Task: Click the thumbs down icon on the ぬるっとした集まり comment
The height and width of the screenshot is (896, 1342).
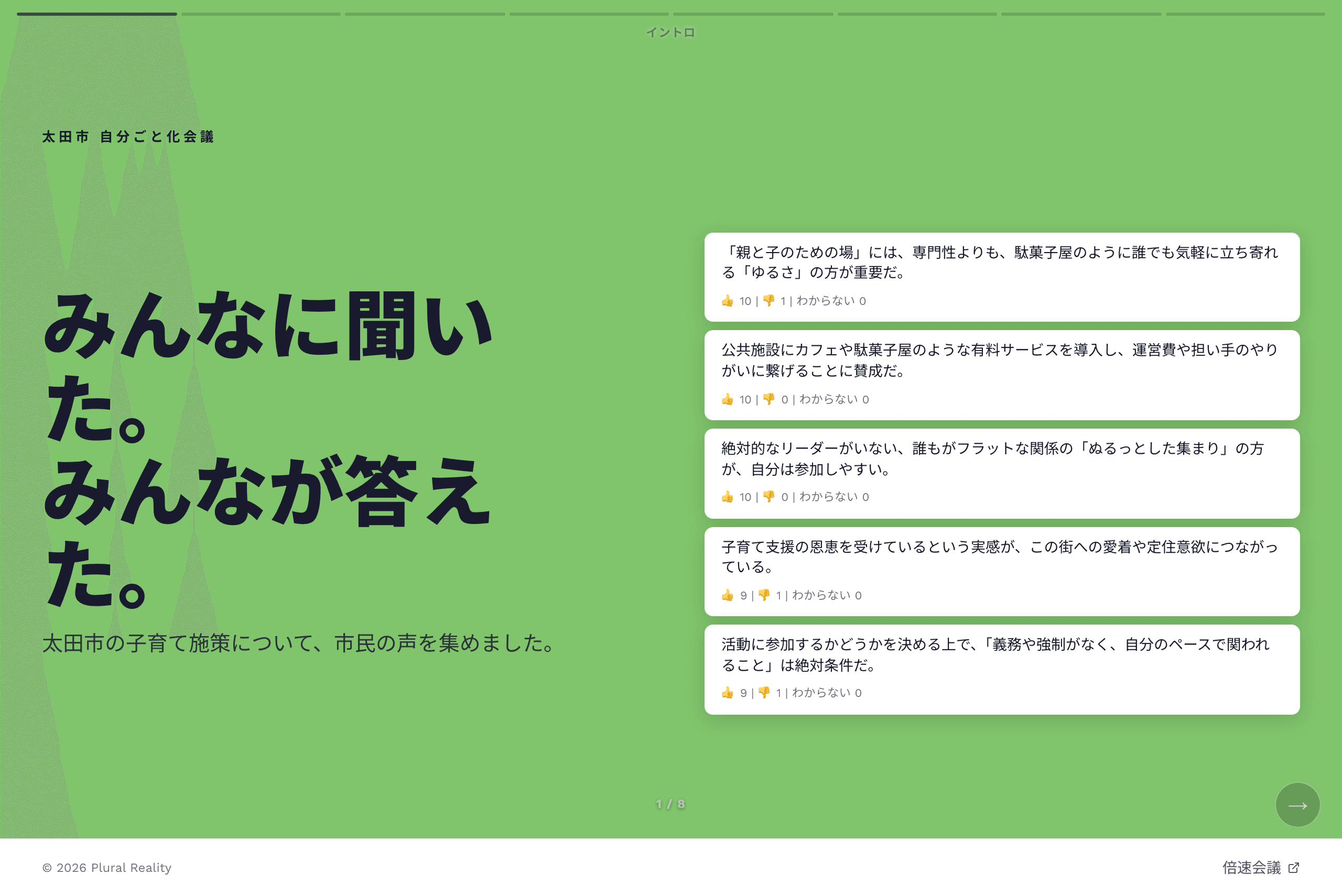Action: [769, 497]
